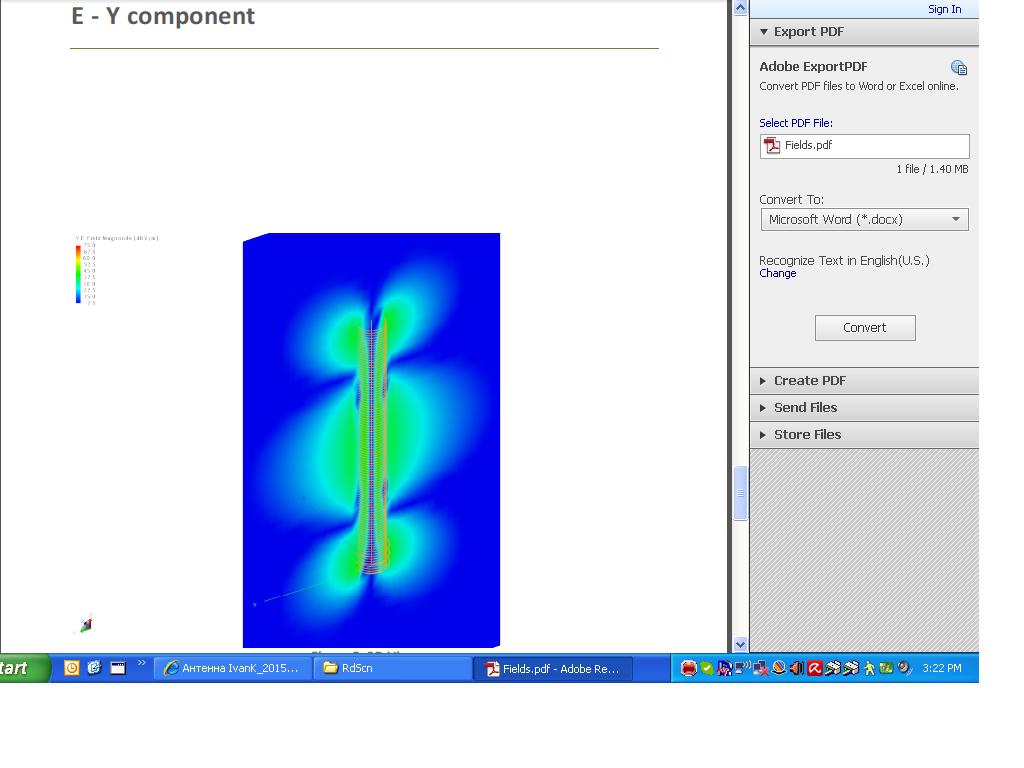Click the first printer tray icon
The height and width of the screenshot is (768, 1024).
tap(833, 668)
